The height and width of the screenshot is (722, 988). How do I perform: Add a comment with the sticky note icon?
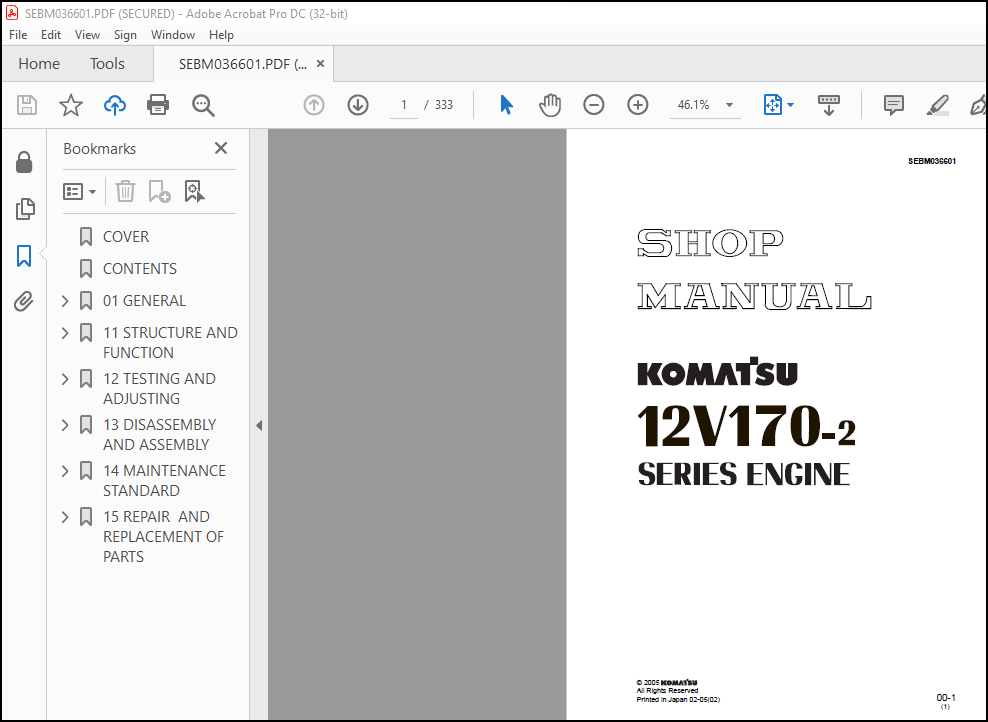[x=893, y=105]
